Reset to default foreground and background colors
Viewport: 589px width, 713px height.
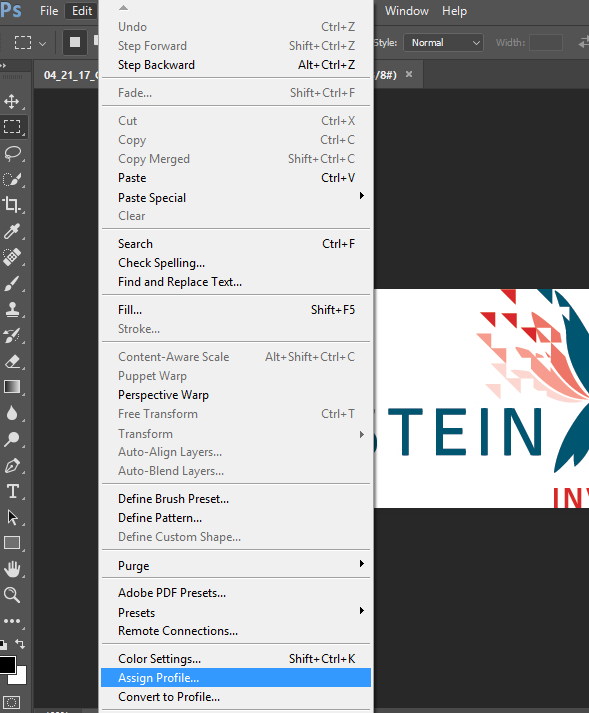[3, 644]
